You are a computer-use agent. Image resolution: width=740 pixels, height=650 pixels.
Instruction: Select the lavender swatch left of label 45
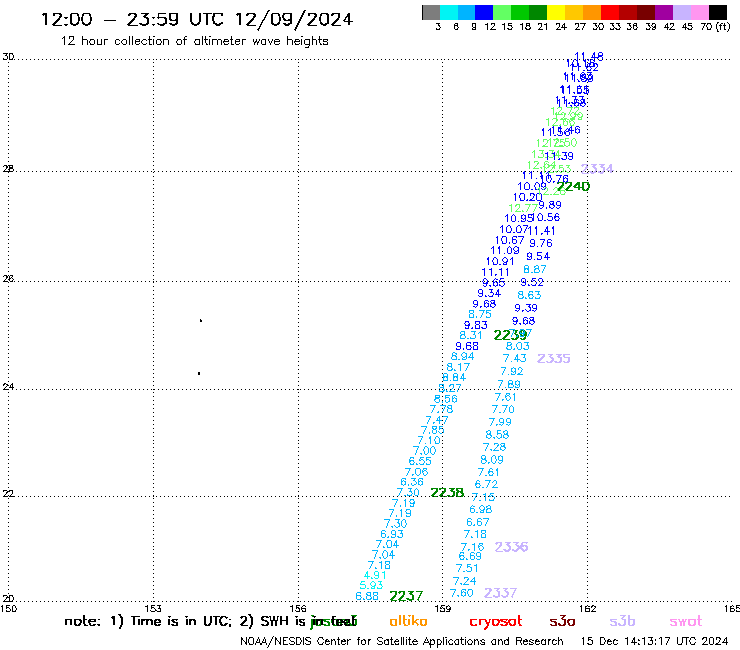coord(681,12)
